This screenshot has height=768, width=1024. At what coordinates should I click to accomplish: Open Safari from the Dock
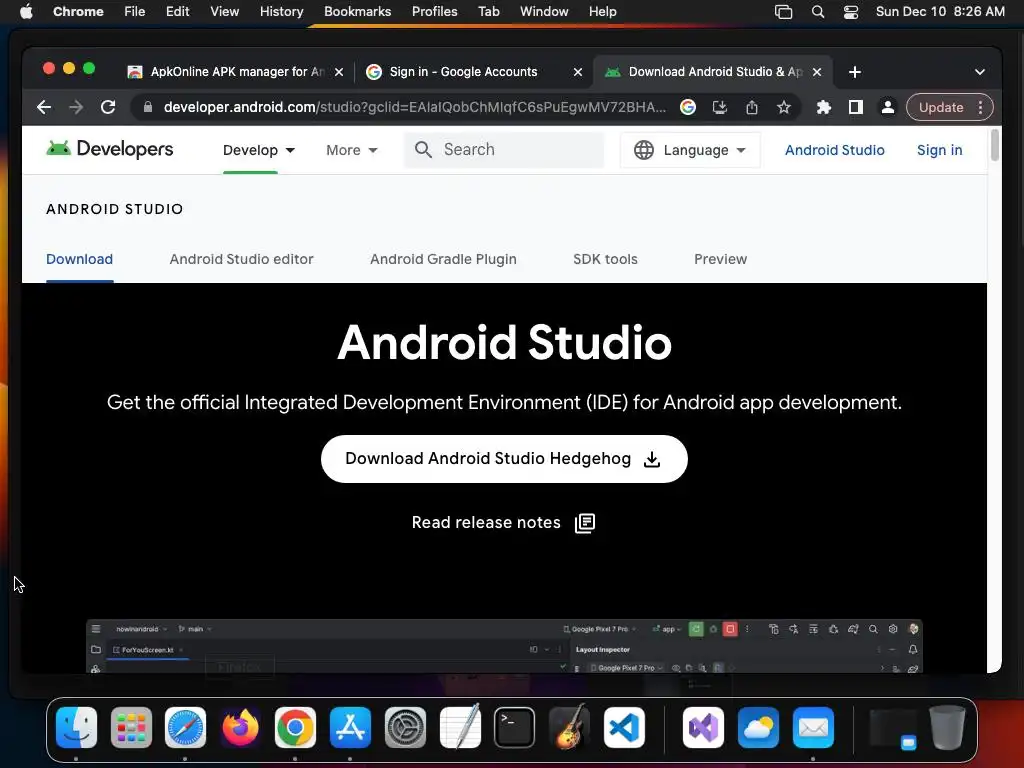pyautogui.click(x=185, y=728)
